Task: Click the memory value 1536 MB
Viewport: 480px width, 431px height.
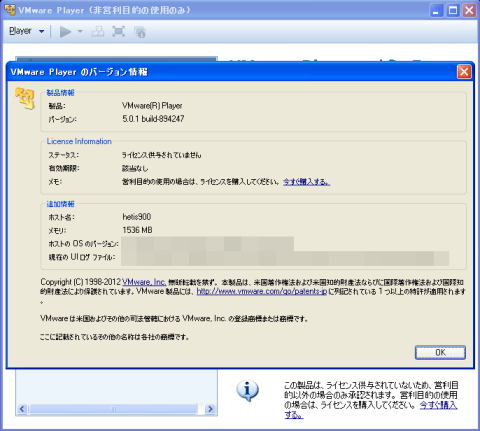Action: coord(137,230)
